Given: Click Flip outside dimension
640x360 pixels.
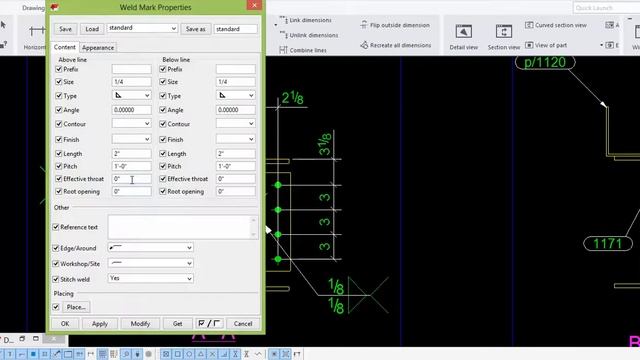Looking at the screenshot, I should [395, 25].
